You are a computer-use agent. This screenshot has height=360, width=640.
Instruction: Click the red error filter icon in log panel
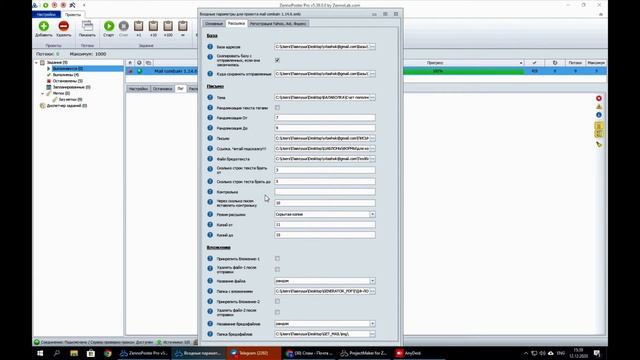(x=599, y=98)
